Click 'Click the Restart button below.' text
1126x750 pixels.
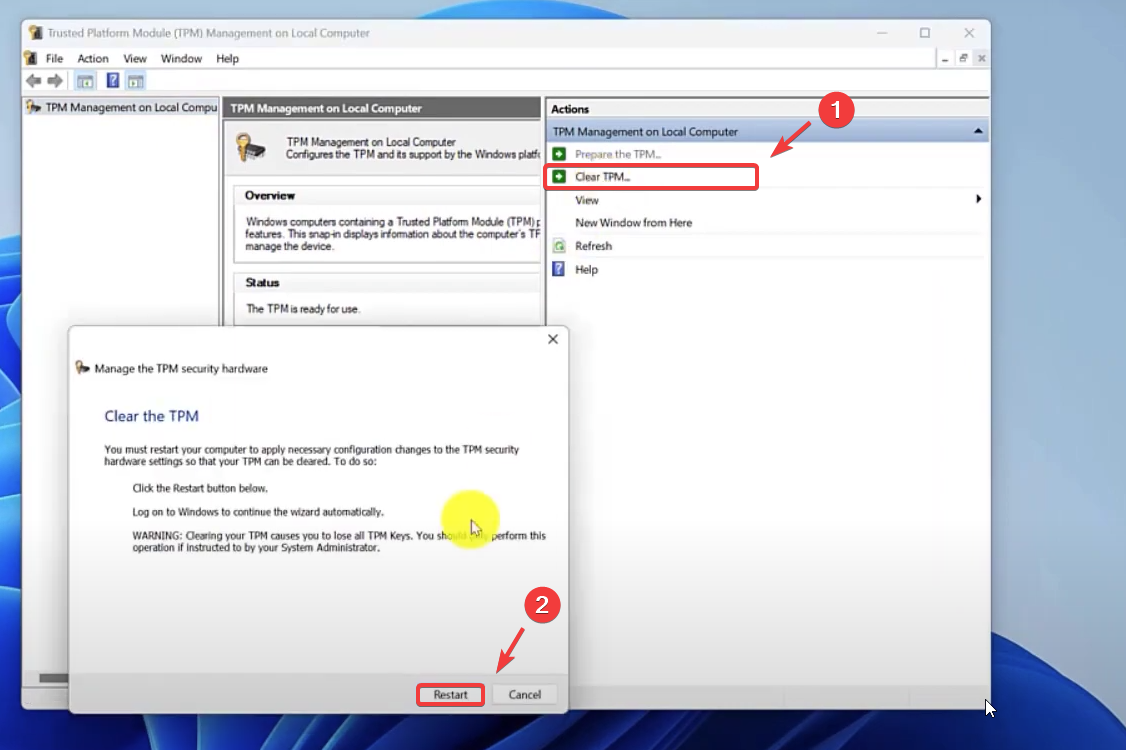click(200, 488)
